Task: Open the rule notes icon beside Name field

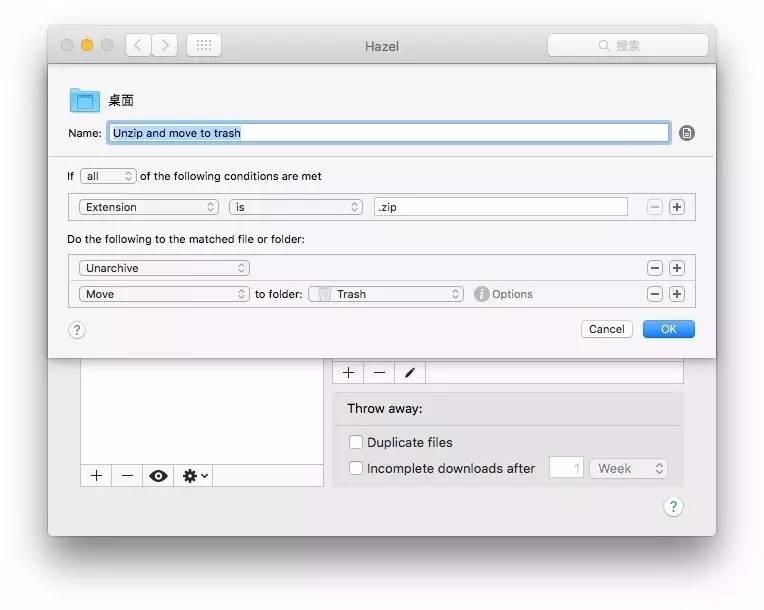Action: (x=687, y=133)
